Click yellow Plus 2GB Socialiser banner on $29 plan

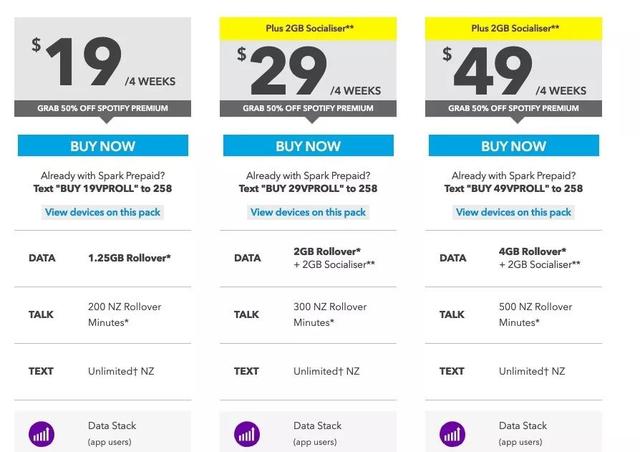pos(308,29)
